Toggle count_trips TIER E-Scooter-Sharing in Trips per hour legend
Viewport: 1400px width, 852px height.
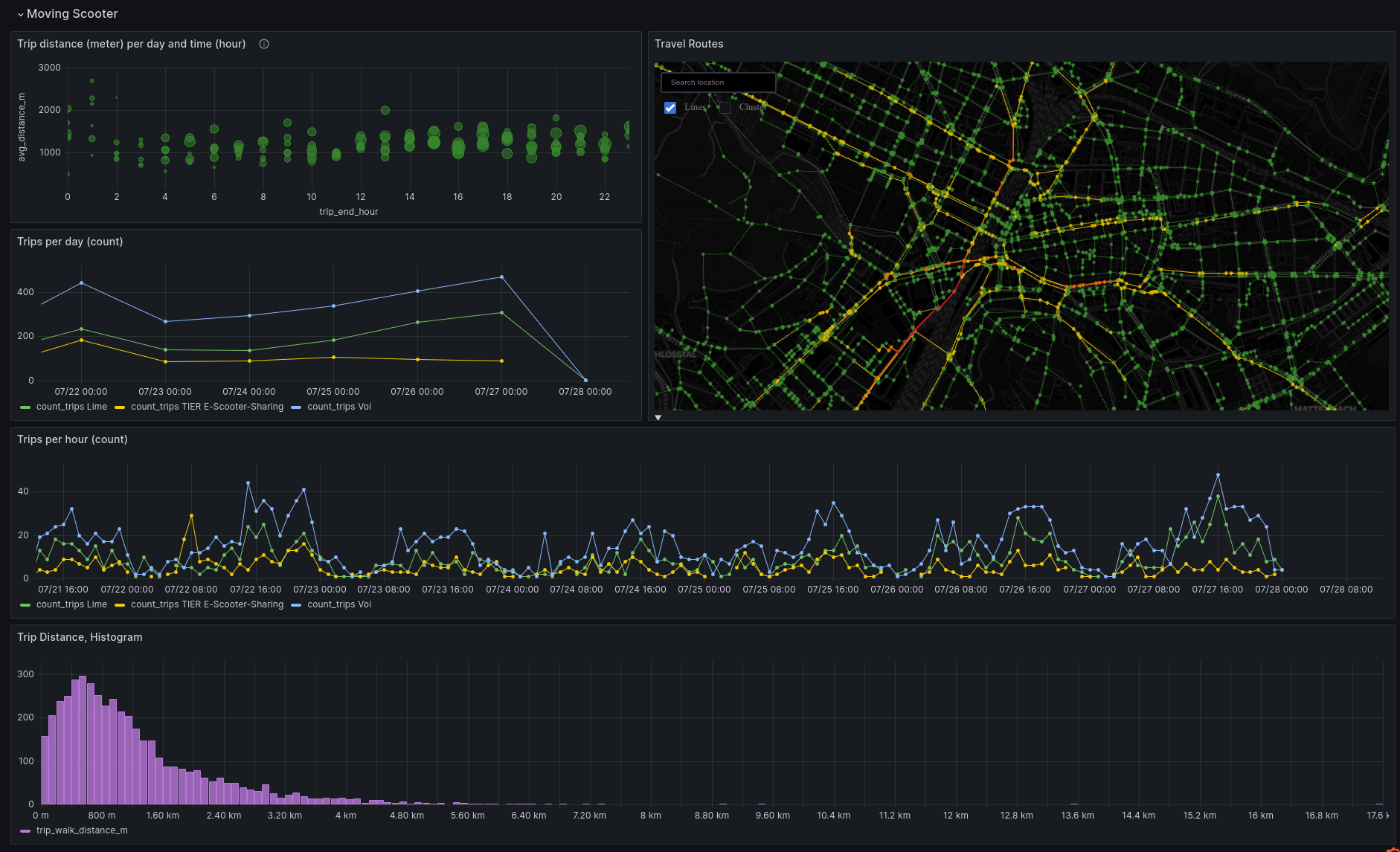[x=207, y=604]
